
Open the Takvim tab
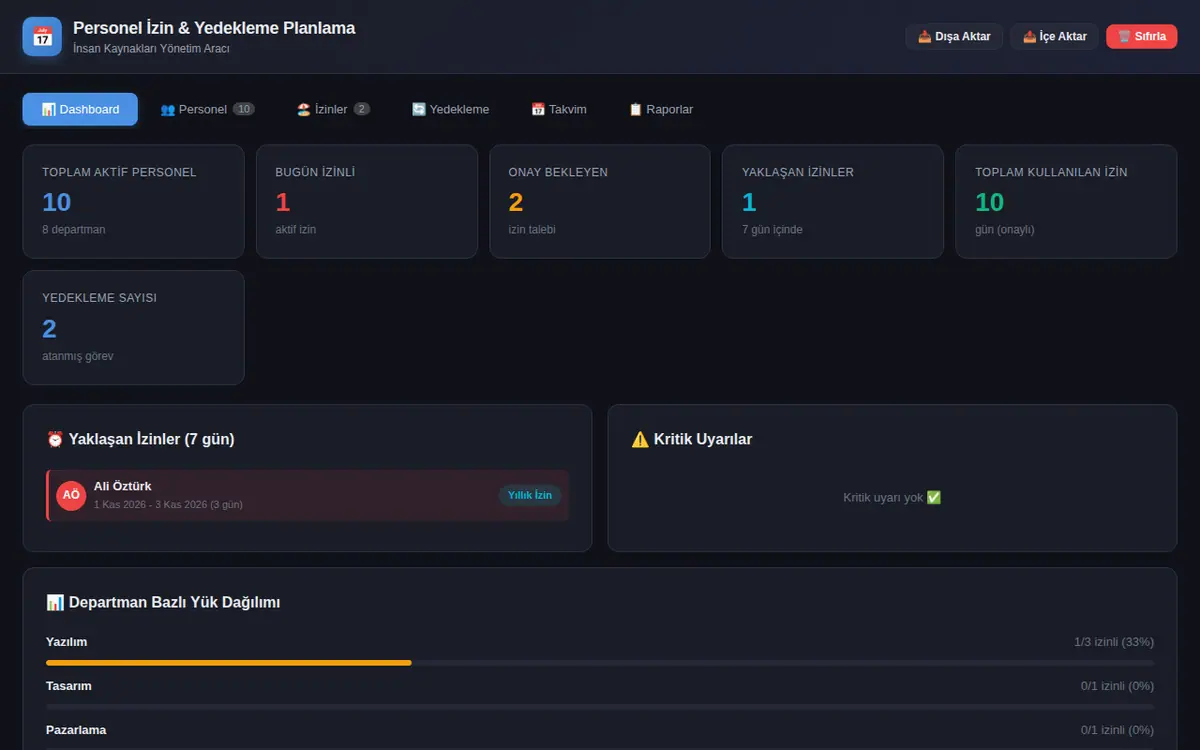[558, 109]
